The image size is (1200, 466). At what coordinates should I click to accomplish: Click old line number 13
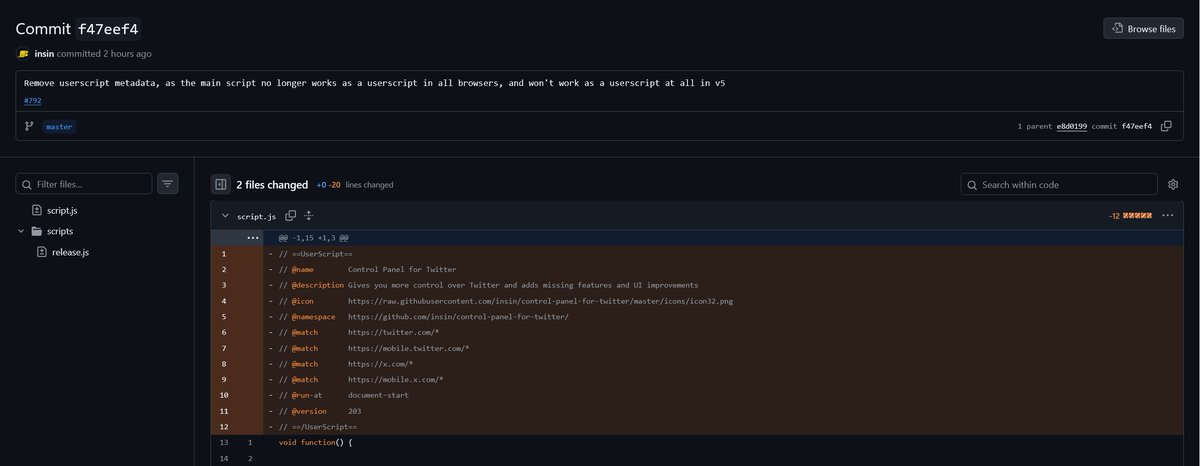click(224, 442)
